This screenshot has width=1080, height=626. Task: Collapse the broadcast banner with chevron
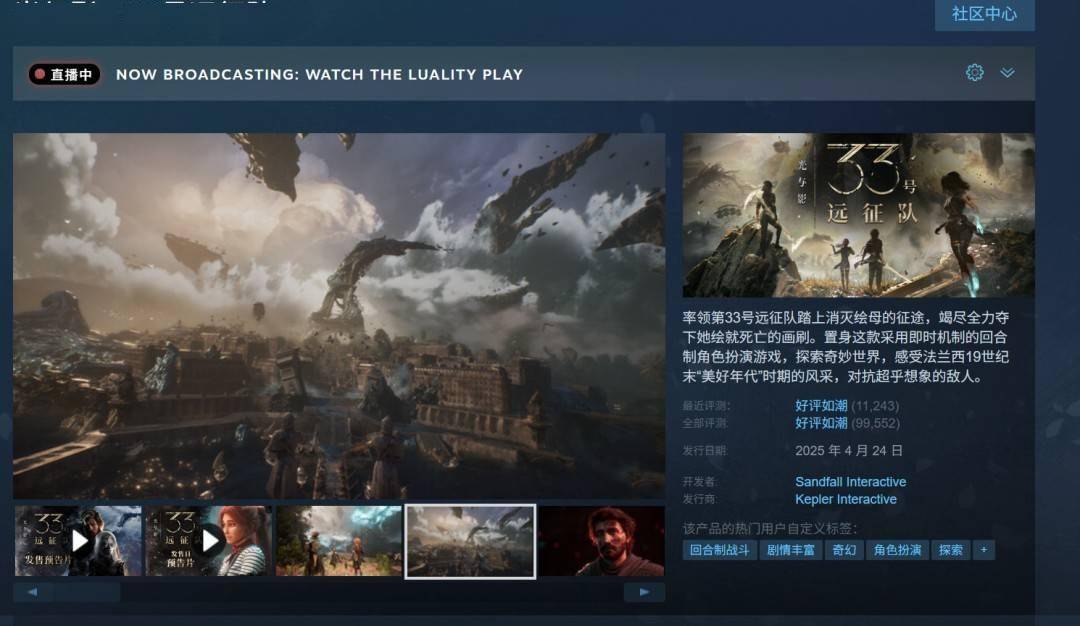pyautogui.click(x=1007, y=72)
